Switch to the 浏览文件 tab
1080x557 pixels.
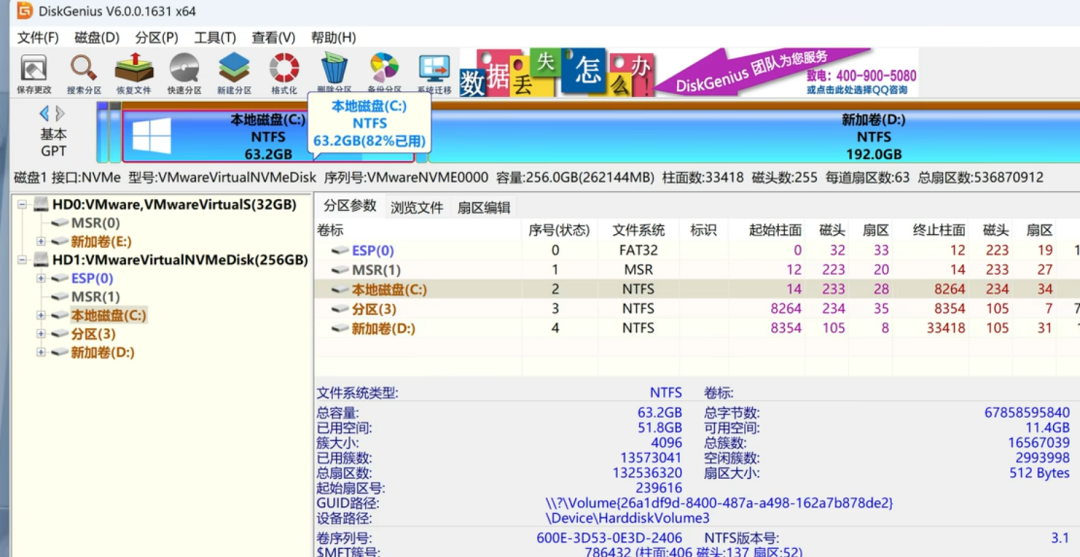pyautogui.click(x=416, y=208)
